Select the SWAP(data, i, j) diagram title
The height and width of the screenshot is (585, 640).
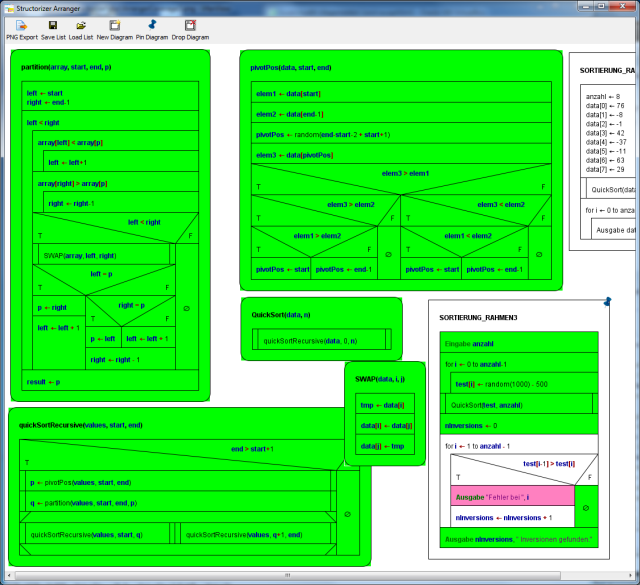(380, 379)
